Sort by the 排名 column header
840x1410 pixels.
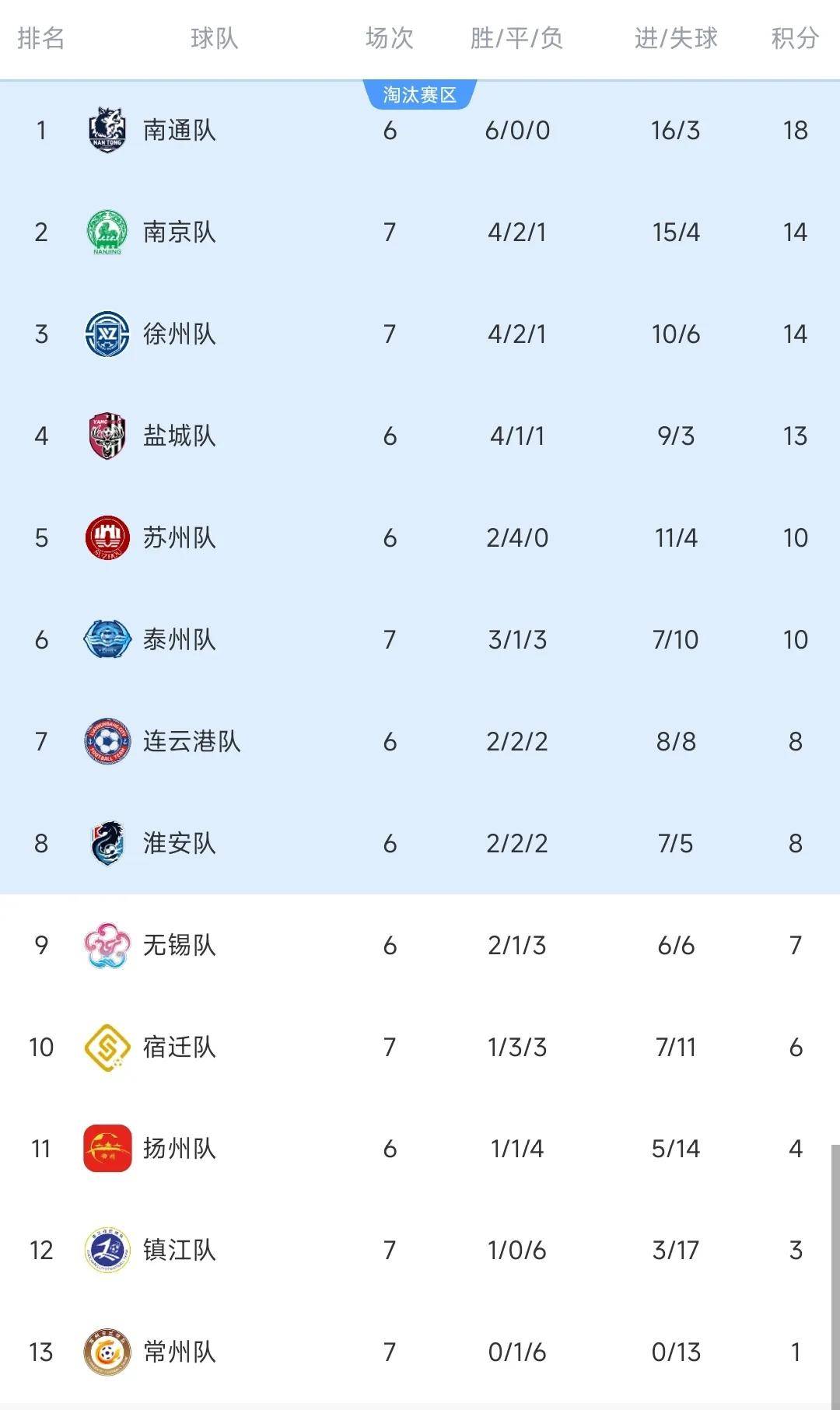[41, 38]
